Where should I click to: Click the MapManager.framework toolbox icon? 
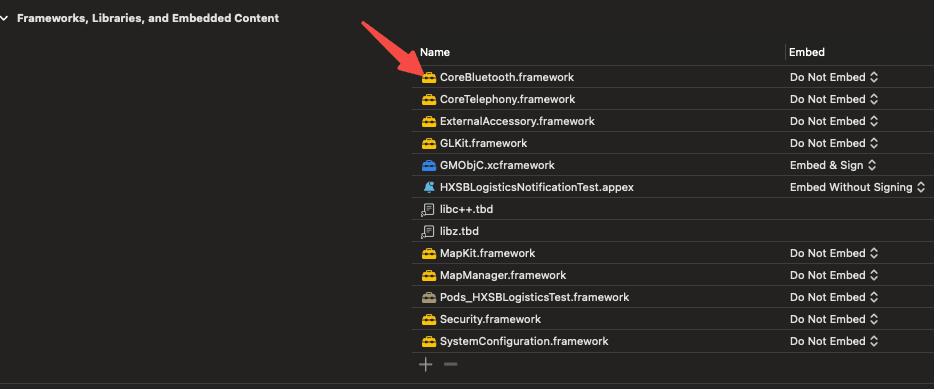point(429,276)
